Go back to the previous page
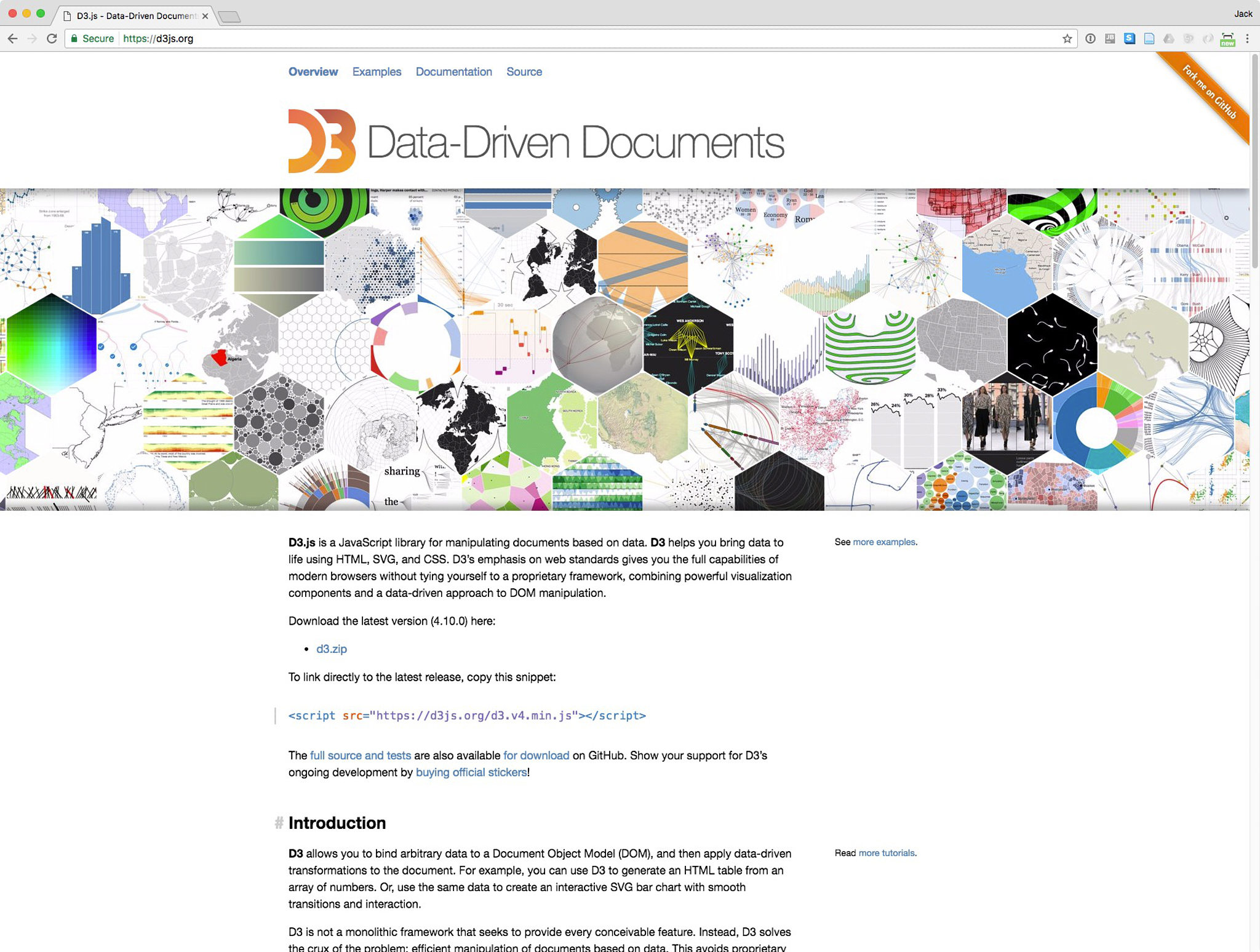The height and width of the screenshot is (952, 1260). [x=13, y=39]
